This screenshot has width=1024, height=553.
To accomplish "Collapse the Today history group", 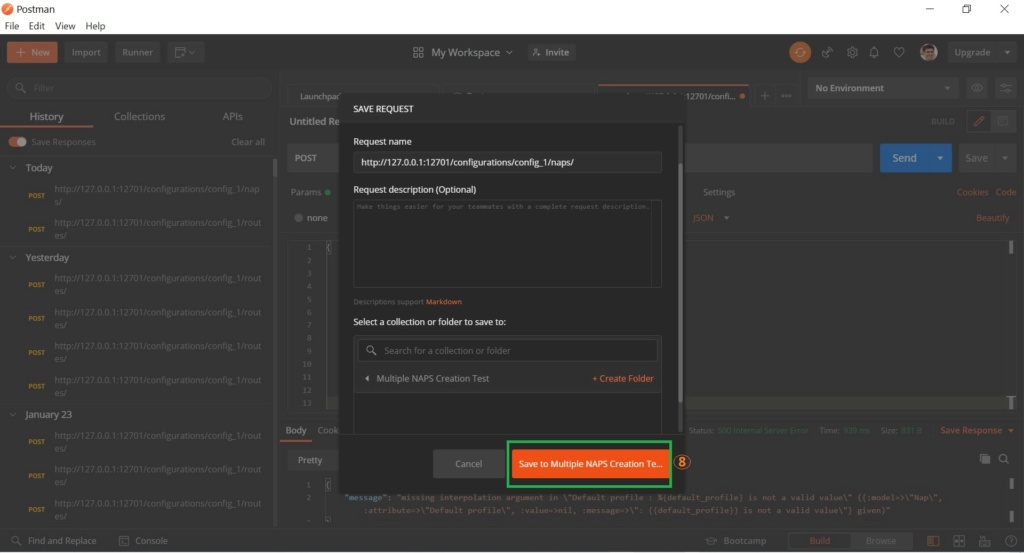I will pos(12,168).
